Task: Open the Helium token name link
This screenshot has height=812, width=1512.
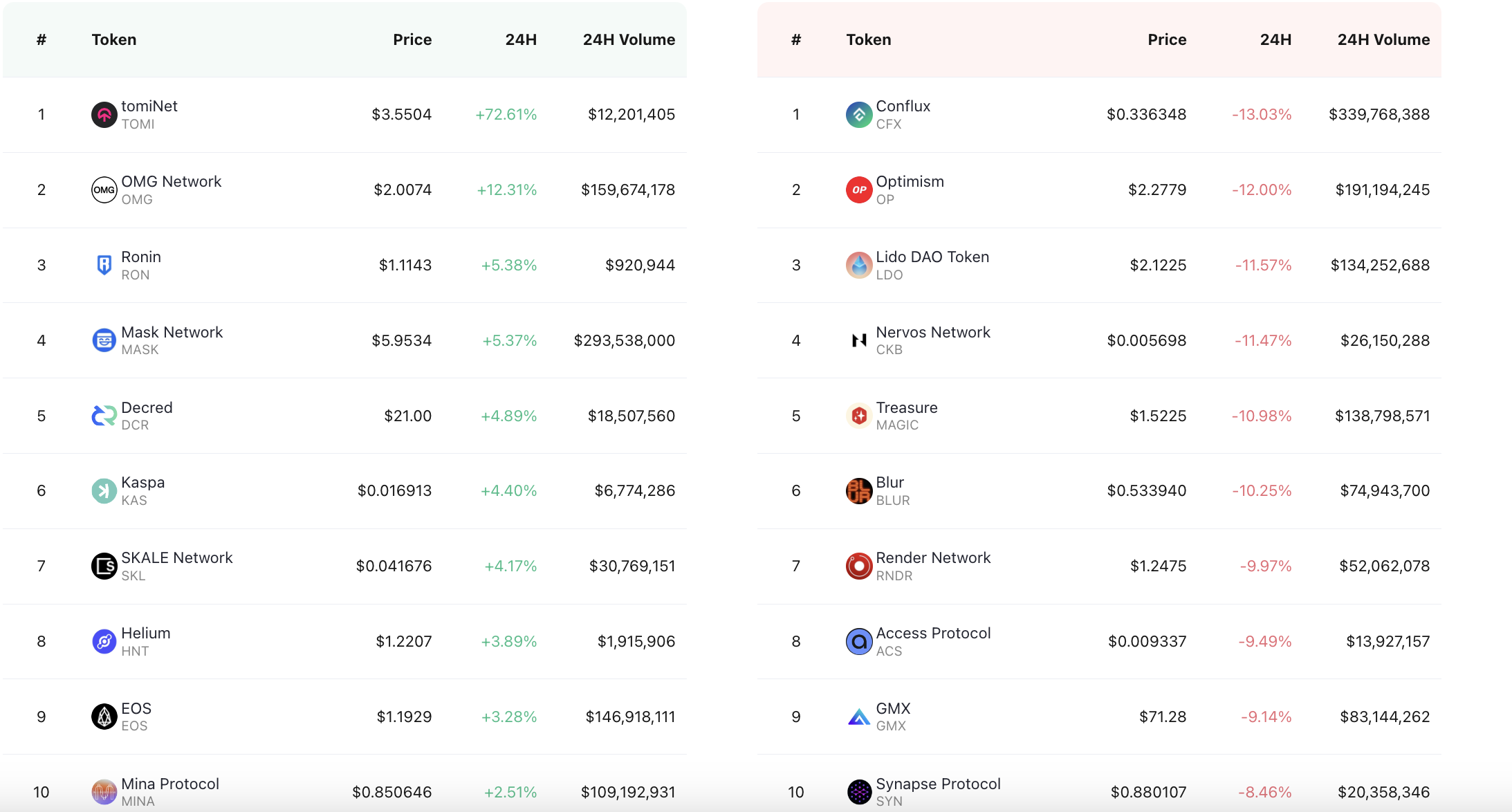Action: 145,634
